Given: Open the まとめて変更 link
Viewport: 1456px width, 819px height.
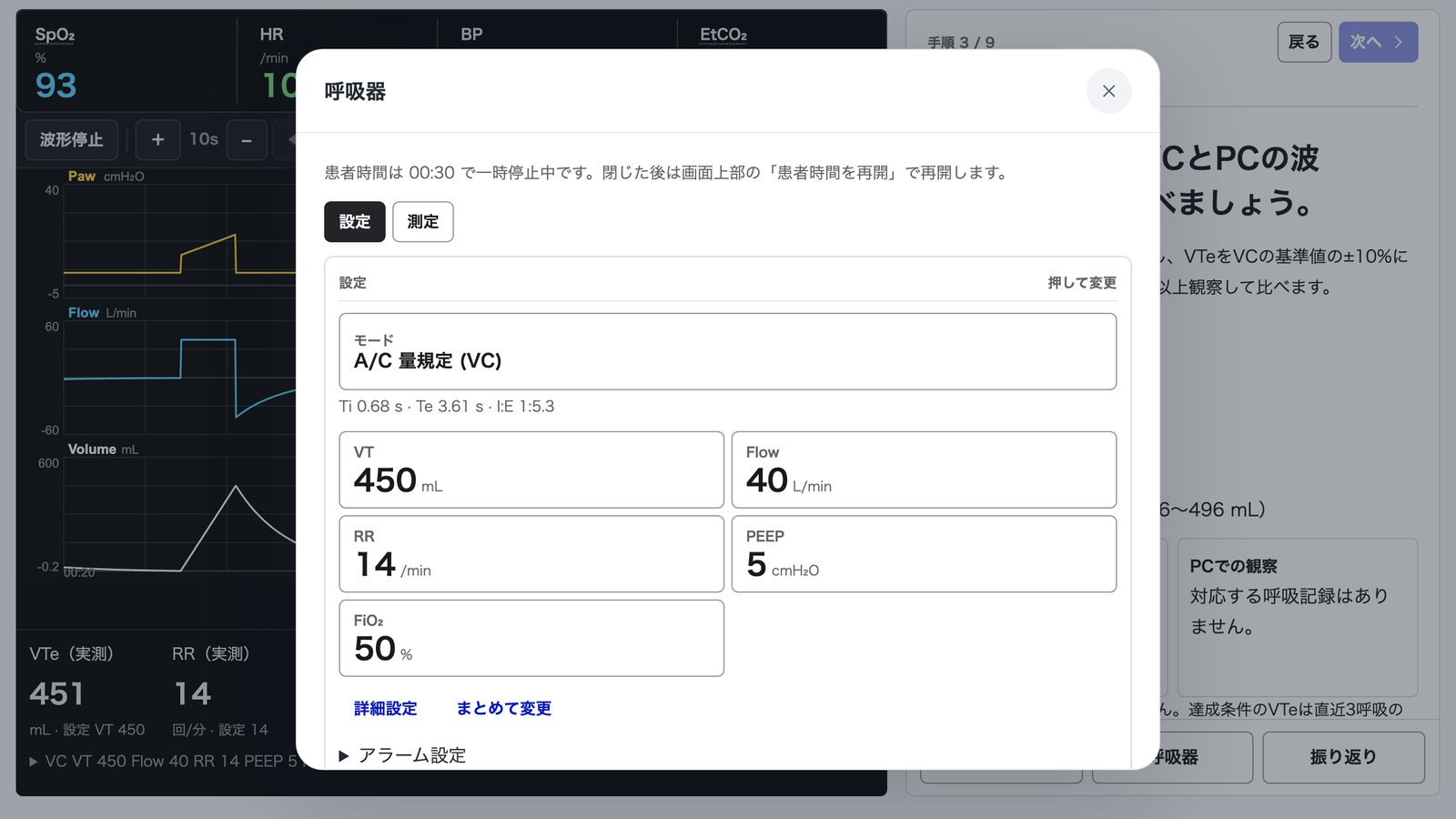Looking at the screenshot, I should coord(504,708).
